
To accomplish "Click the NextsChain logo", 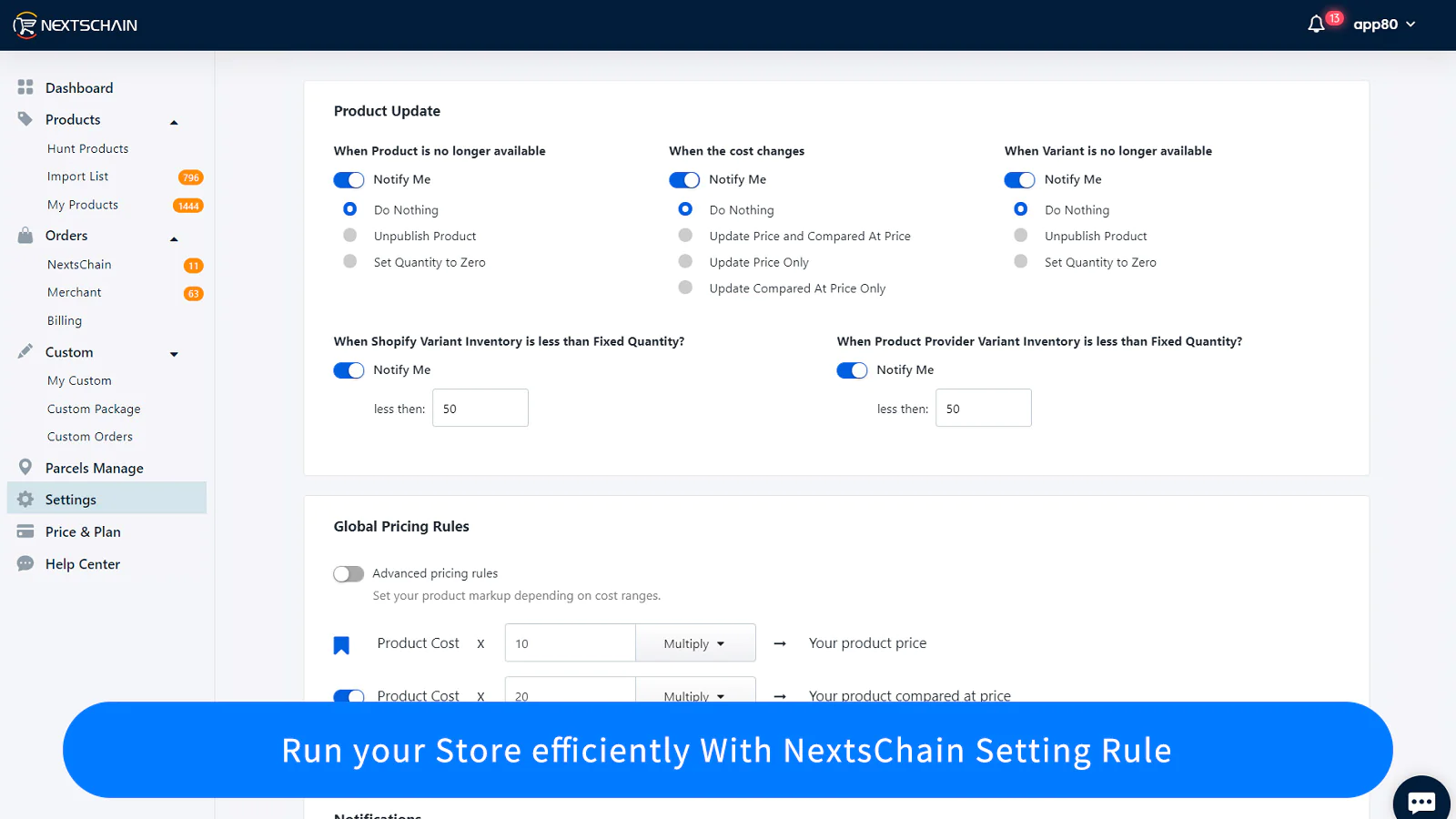I will tap(76, 25).
